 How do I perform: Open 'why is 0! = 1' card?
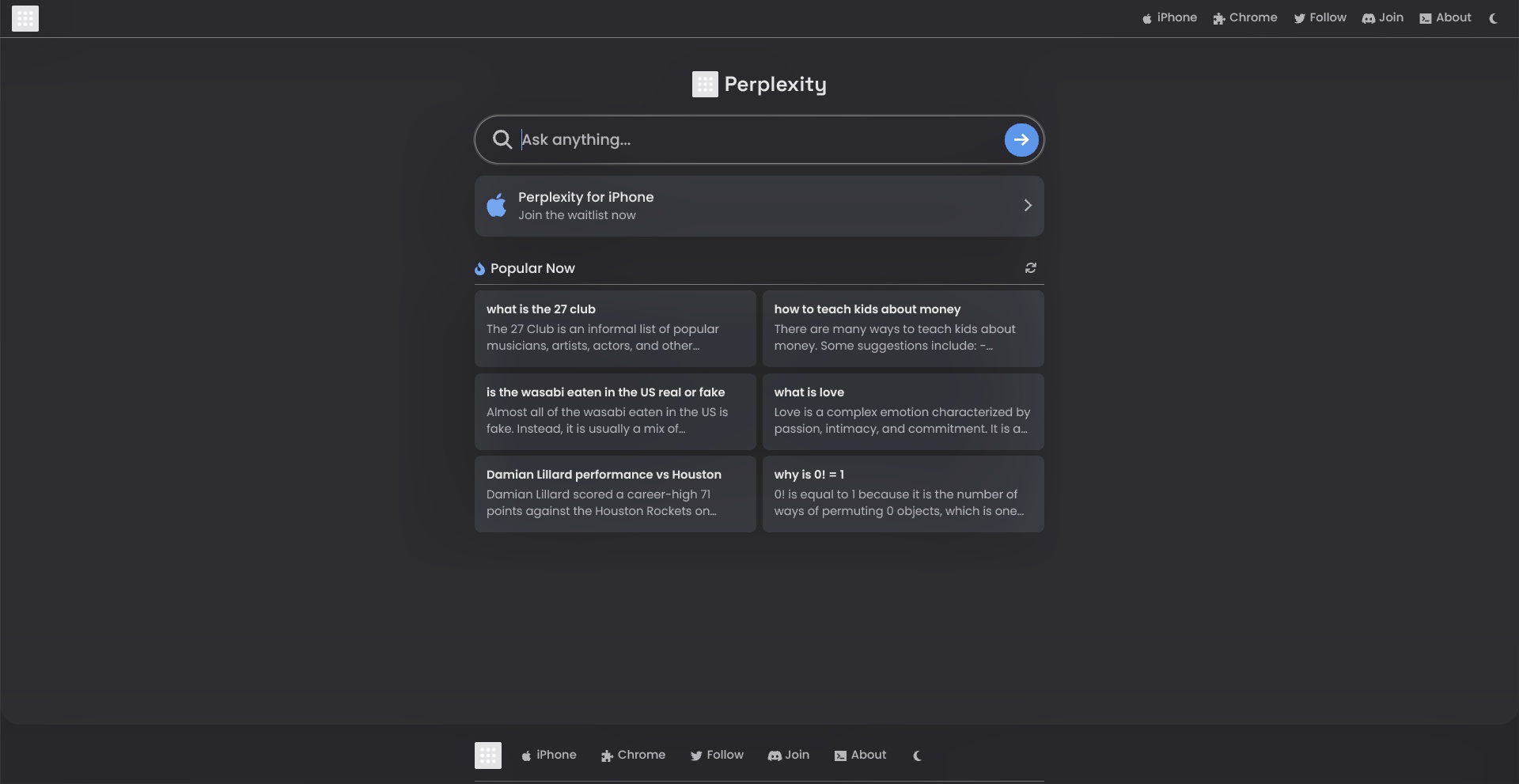903,494
